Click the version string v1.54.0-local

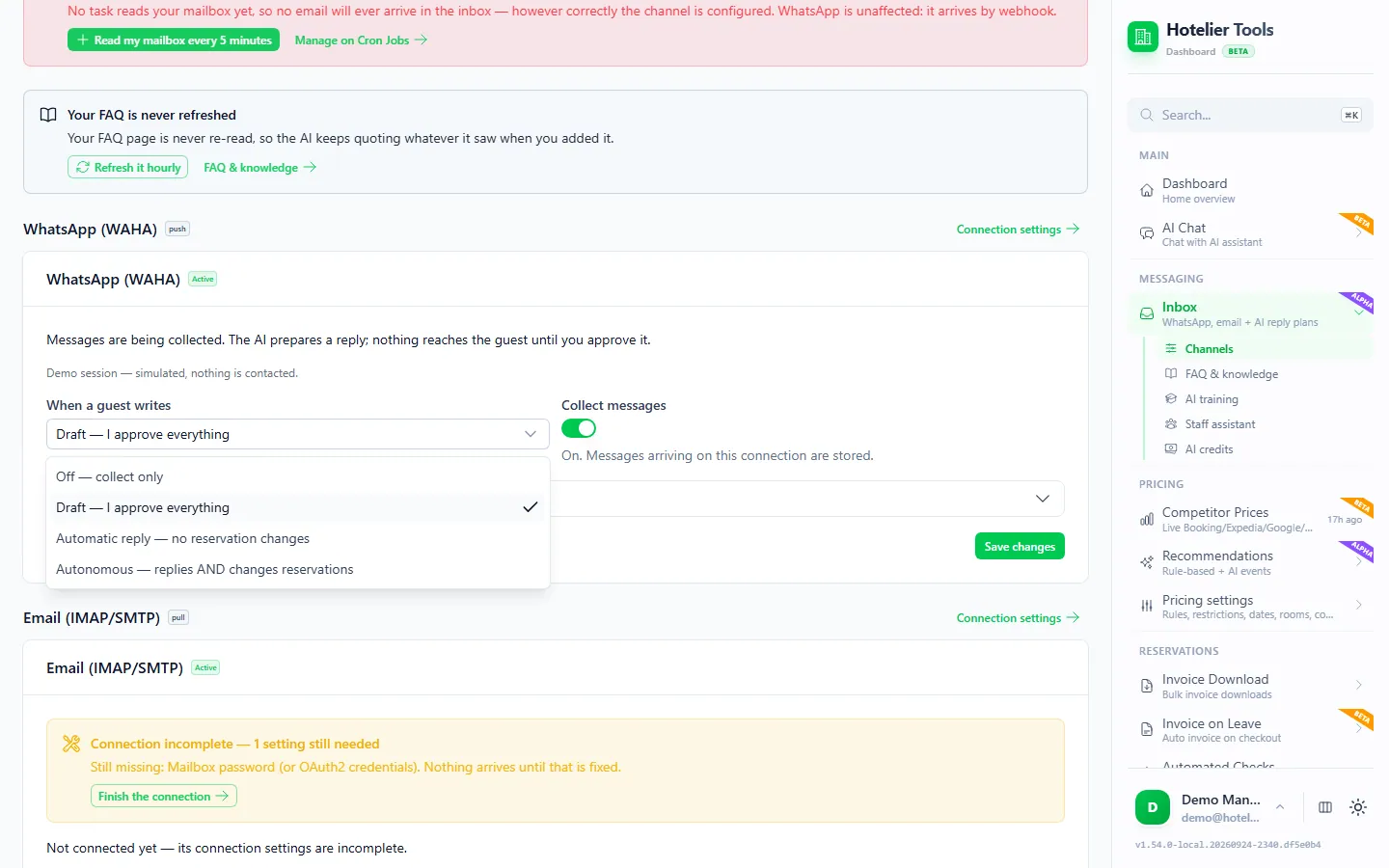tap(1228, 844)
